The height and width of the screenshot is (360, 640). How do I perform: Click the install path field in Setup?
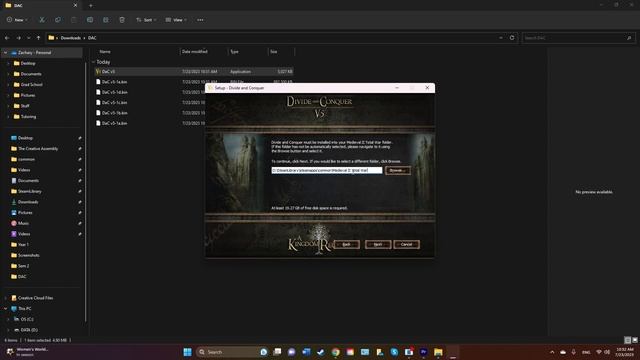tap(327, 170)
